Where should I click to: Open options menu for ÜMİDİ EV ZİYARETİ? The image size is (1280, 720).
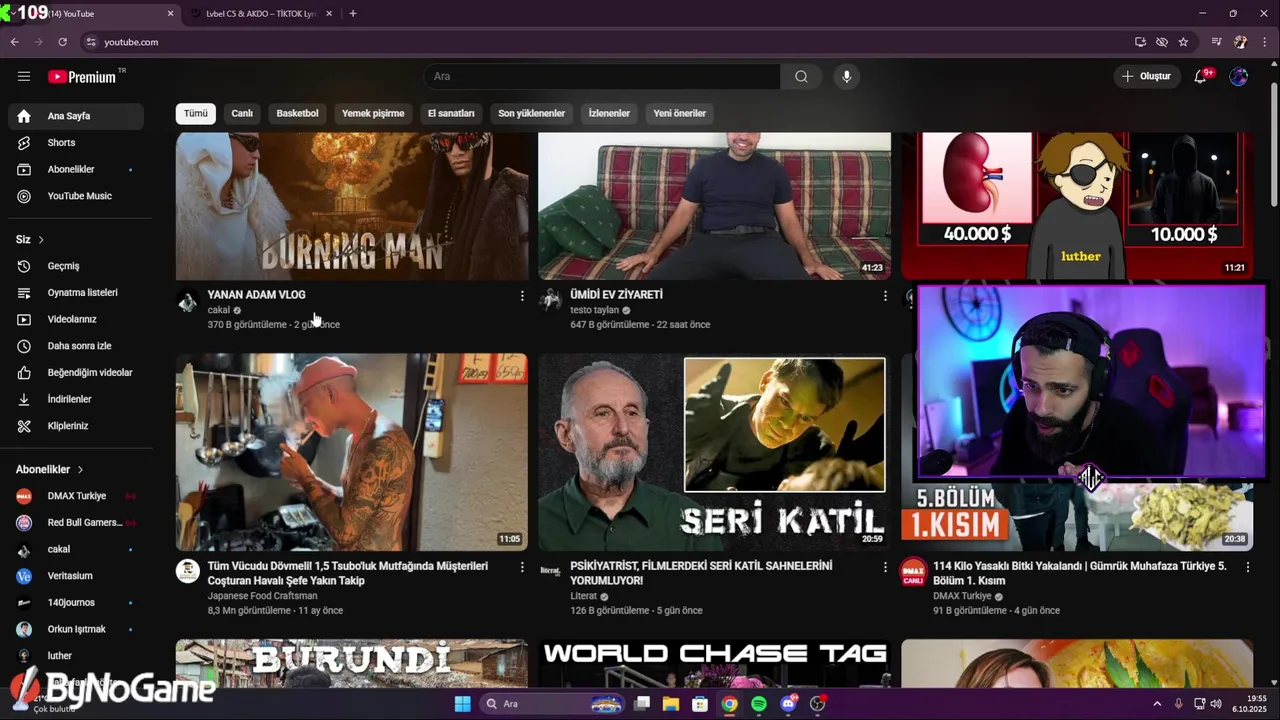(x=884, y=296)
